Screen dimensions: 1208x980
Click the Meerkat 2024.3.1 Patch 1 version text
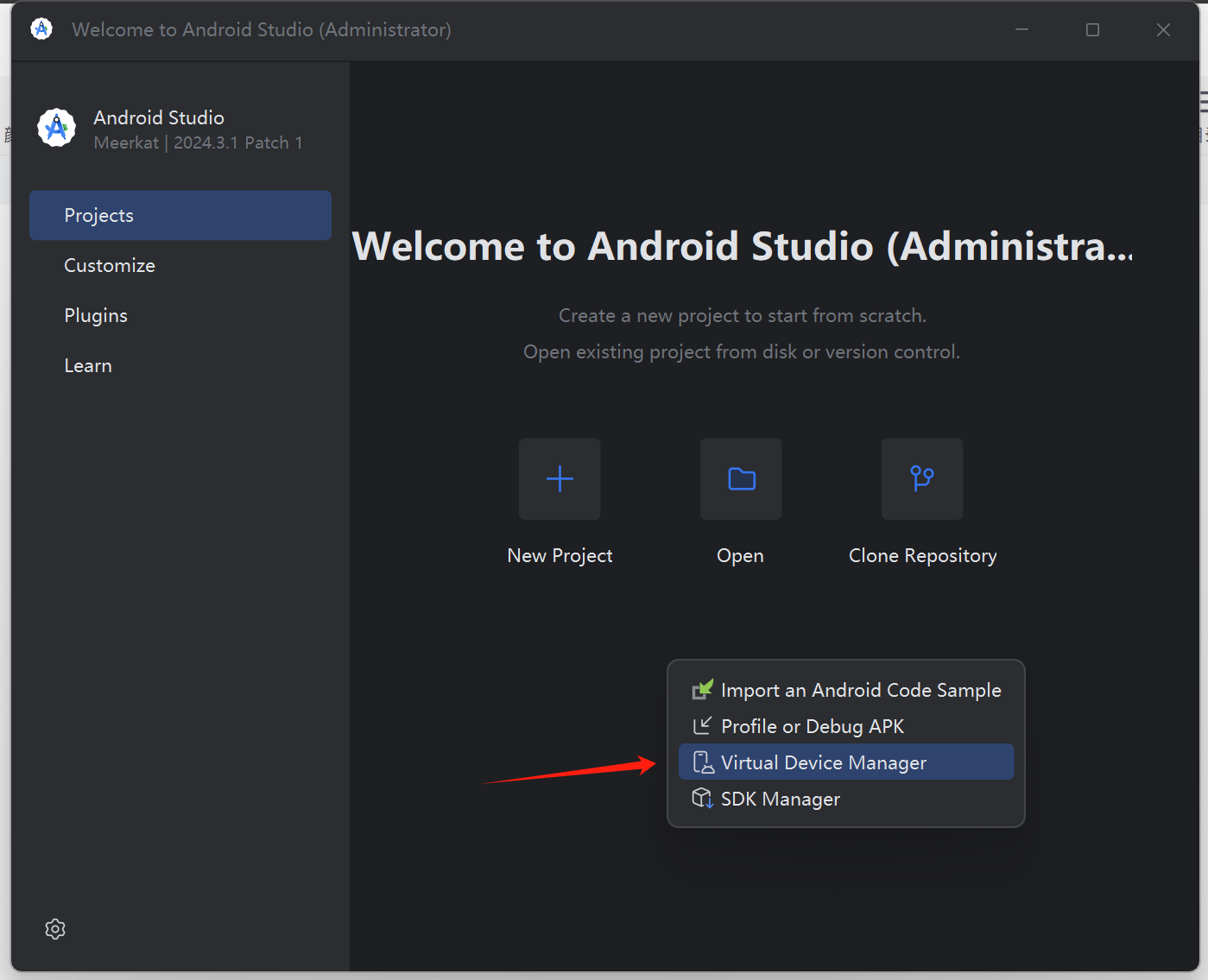[x=198, y=142]
